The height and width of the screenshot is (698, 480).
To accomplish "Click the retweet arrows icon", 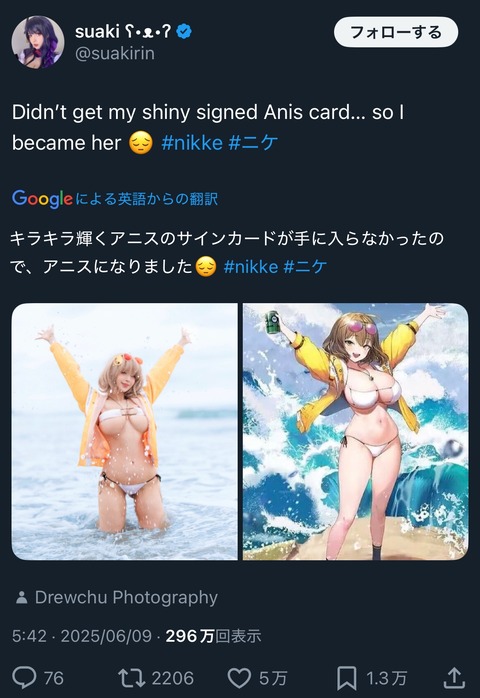I will pyautogui.click(x=132, y=678).
